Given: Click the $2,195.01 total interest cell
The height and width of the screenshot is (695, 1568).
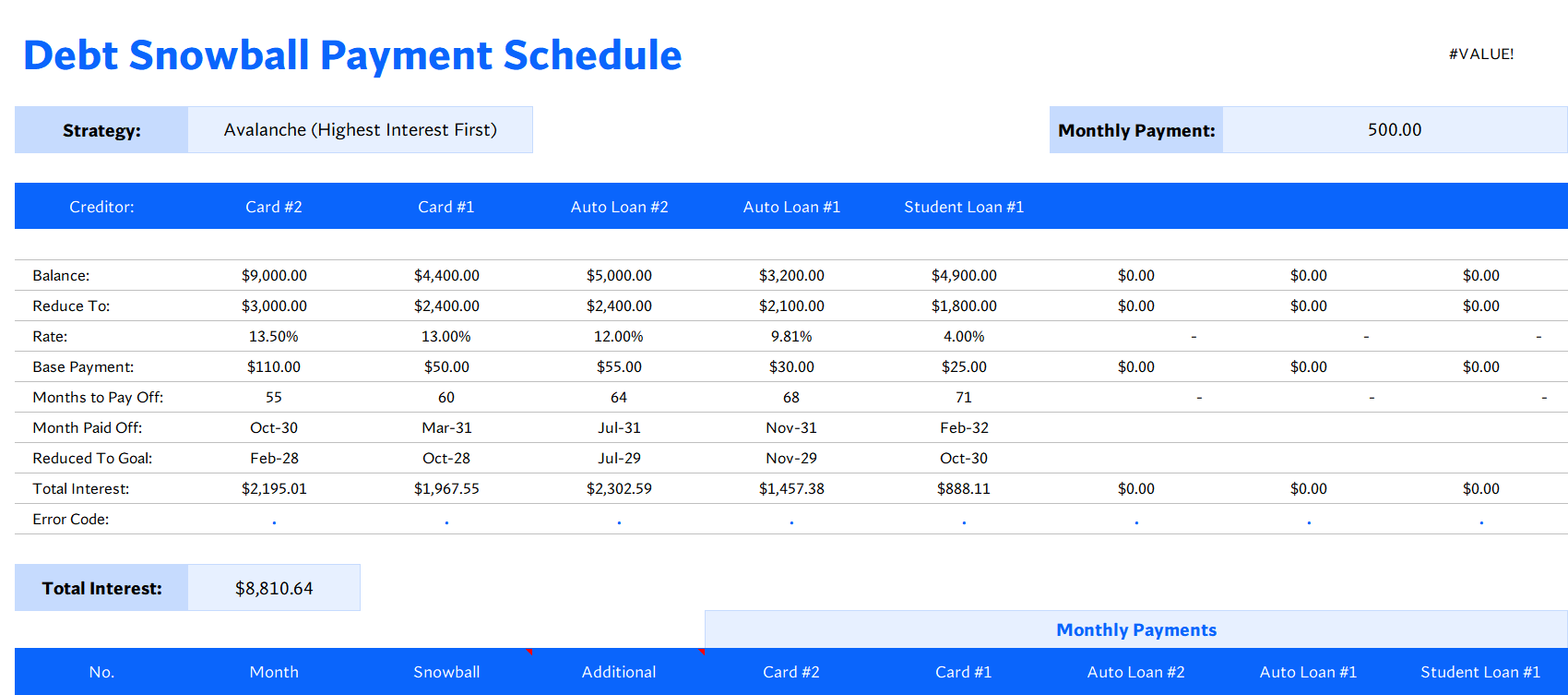Looking at the screenshot, I should (274, 488).
